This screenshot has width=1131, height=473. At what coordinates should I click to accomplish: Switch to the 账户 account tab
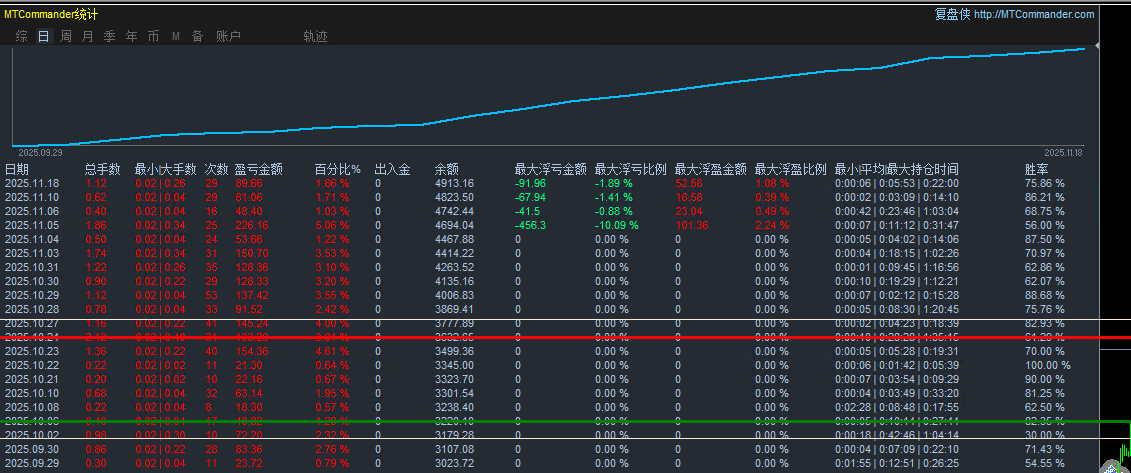click(229, 36)
